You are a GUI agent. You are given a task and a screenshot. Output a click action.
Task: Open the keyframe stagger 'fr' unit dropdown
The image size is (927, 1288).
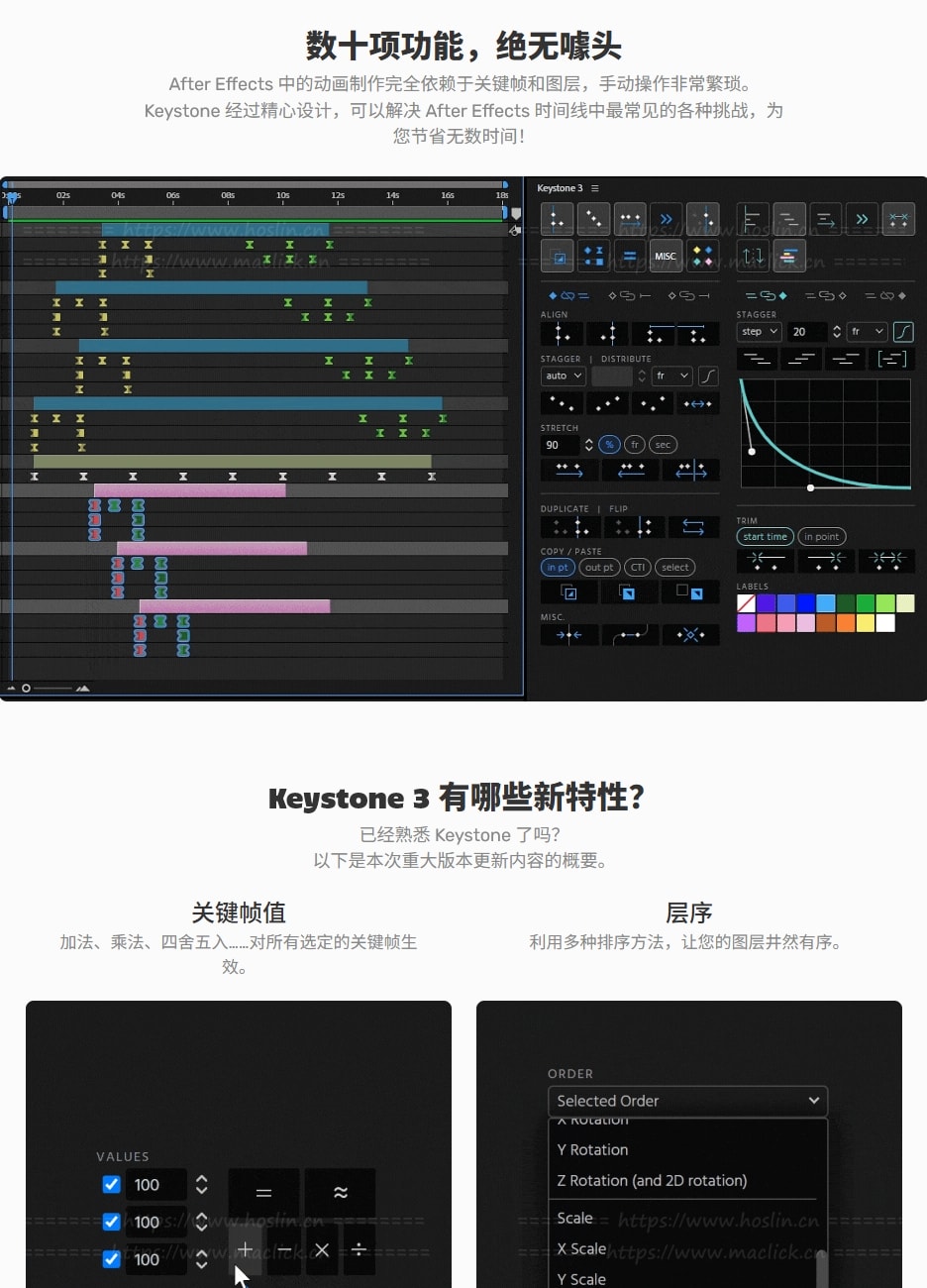672,376
